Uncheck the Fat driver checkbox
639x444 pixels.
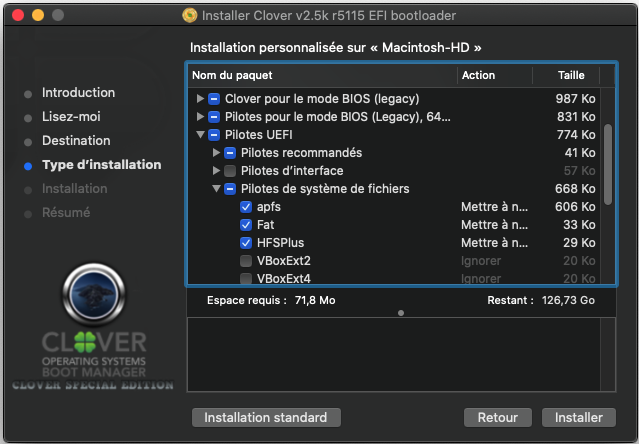(246, 225)
